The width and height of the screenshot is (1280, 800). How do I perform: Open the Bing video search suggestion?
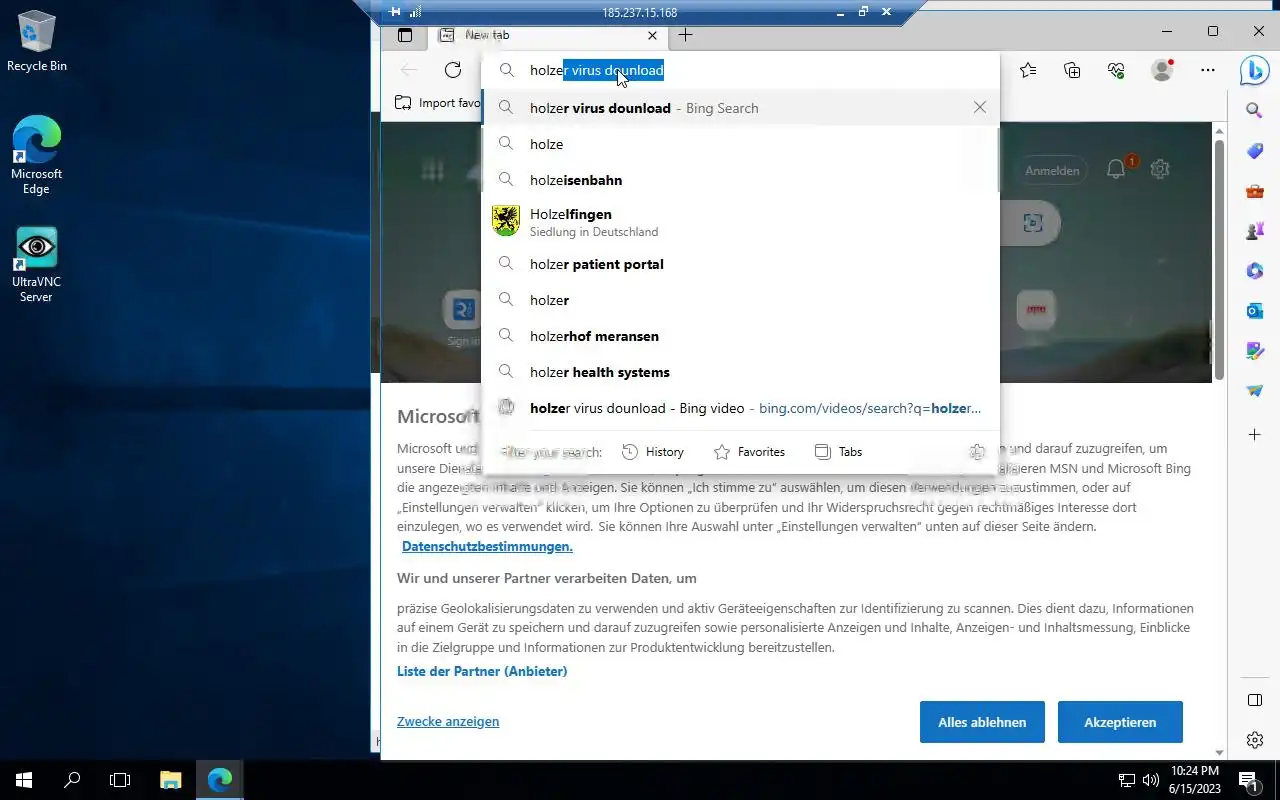coord(740,408)
